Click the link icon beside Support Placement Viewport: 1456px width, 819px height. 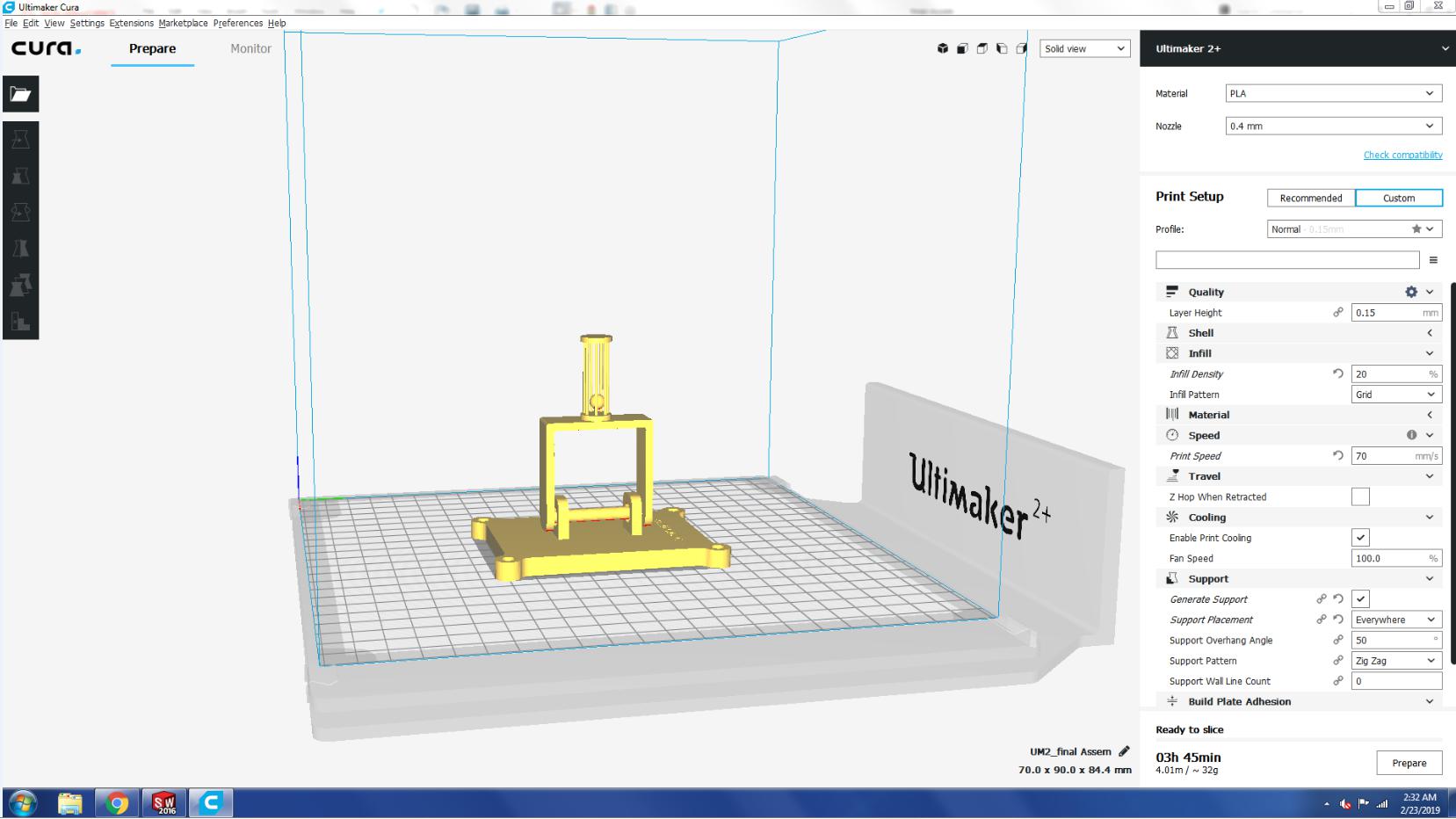click(1322, 620)
